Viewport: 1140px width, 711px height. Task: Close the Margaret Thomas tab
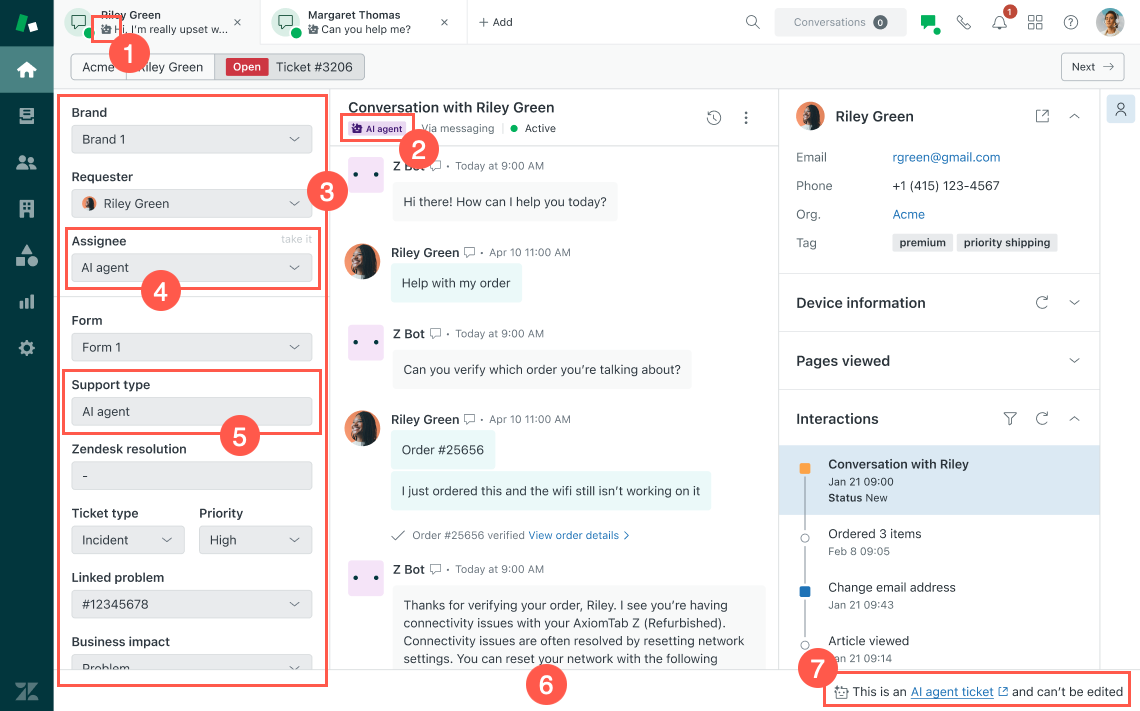444,23
